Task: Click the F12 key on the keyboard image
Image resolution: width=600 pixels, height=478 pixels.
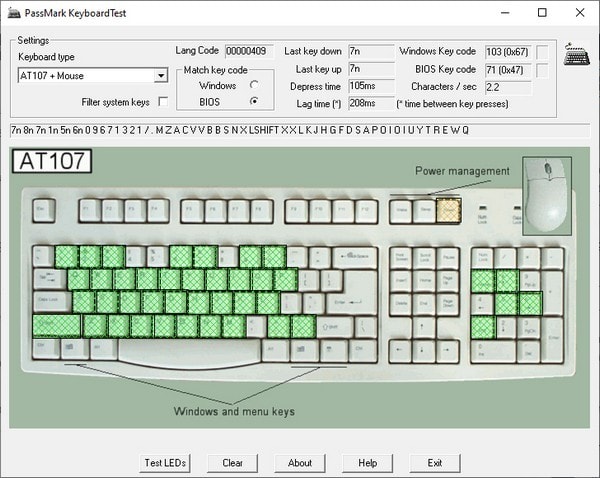Action: 367,210
